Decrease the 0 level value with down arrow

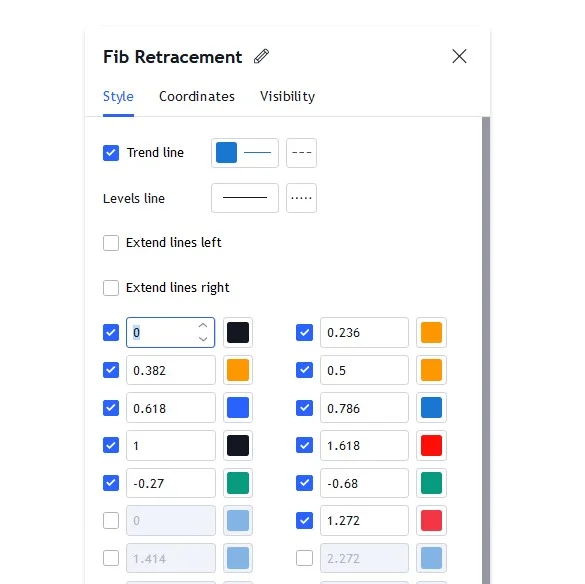tap(203, 339)
